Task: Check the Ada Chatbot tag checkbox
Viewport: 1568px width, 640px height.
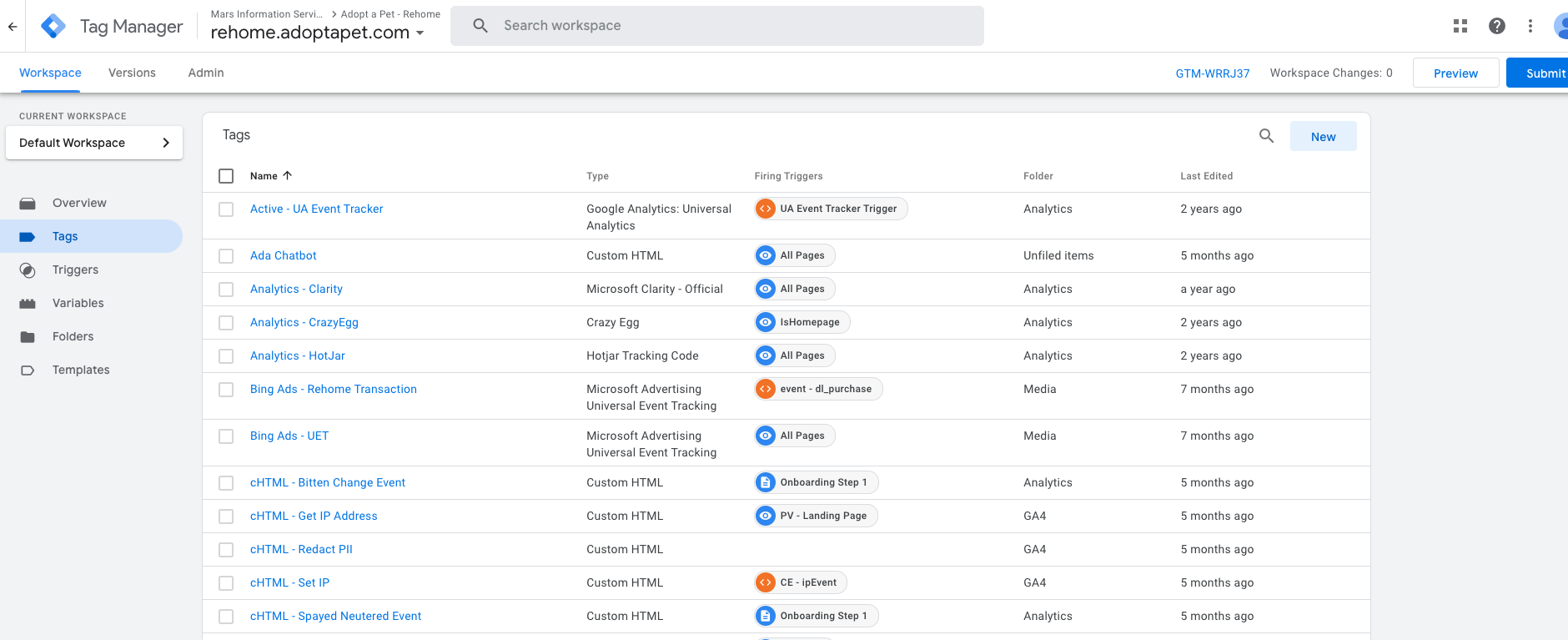Action: pos(226,256)
